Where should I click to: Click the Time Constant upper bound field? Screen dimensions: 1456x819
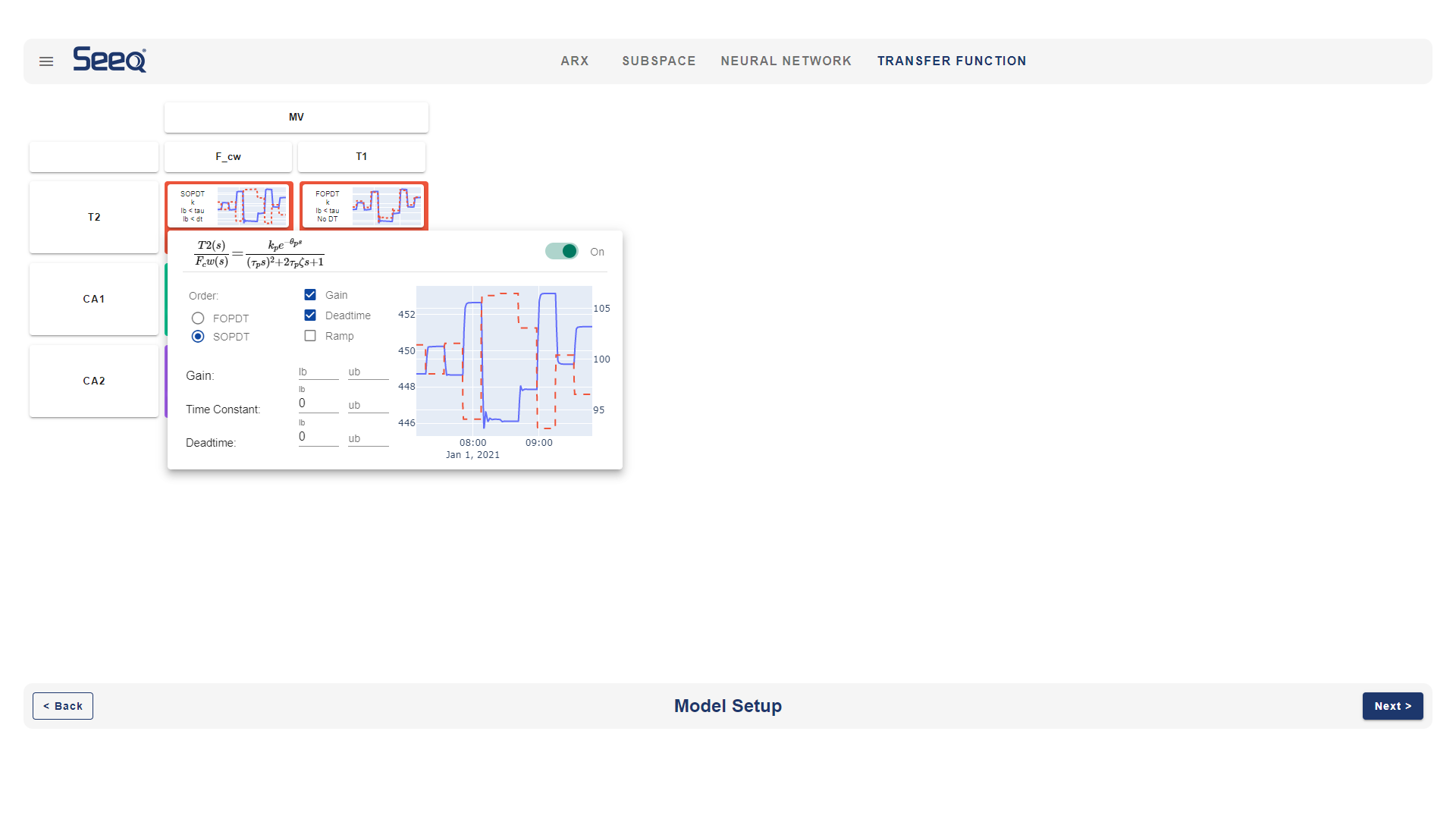click(368, 406)
